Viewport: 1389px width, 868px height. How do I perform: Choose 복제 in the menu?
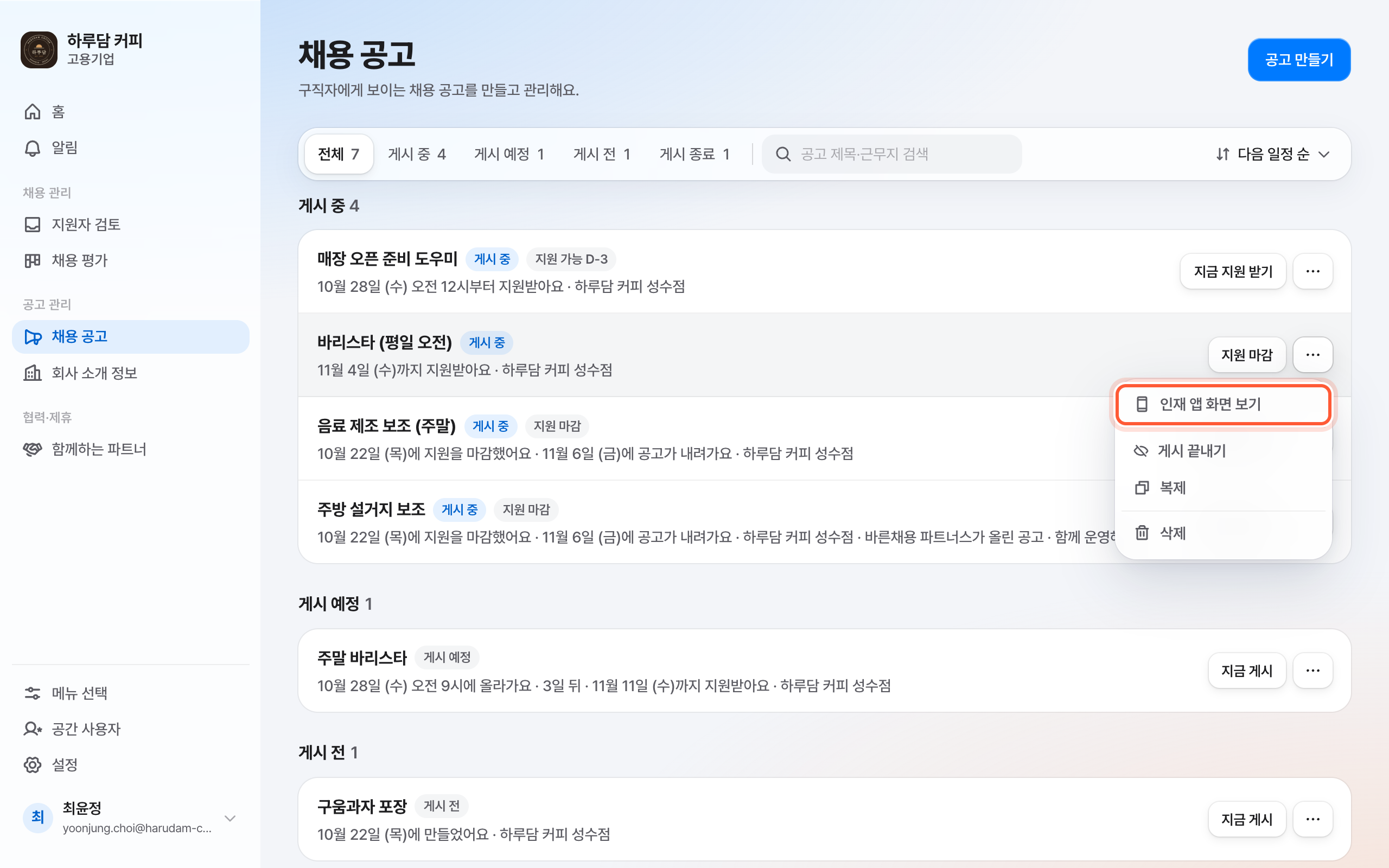[x=1223, y=488]
